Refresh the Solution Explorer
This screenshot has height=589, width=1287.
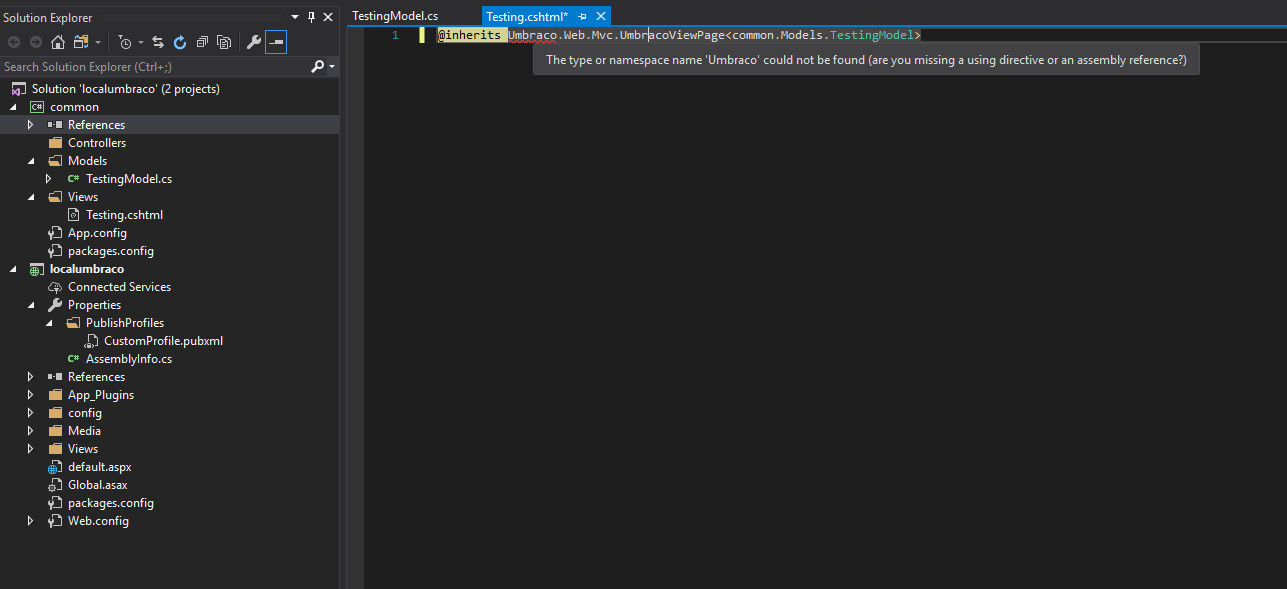pos(180,42)
